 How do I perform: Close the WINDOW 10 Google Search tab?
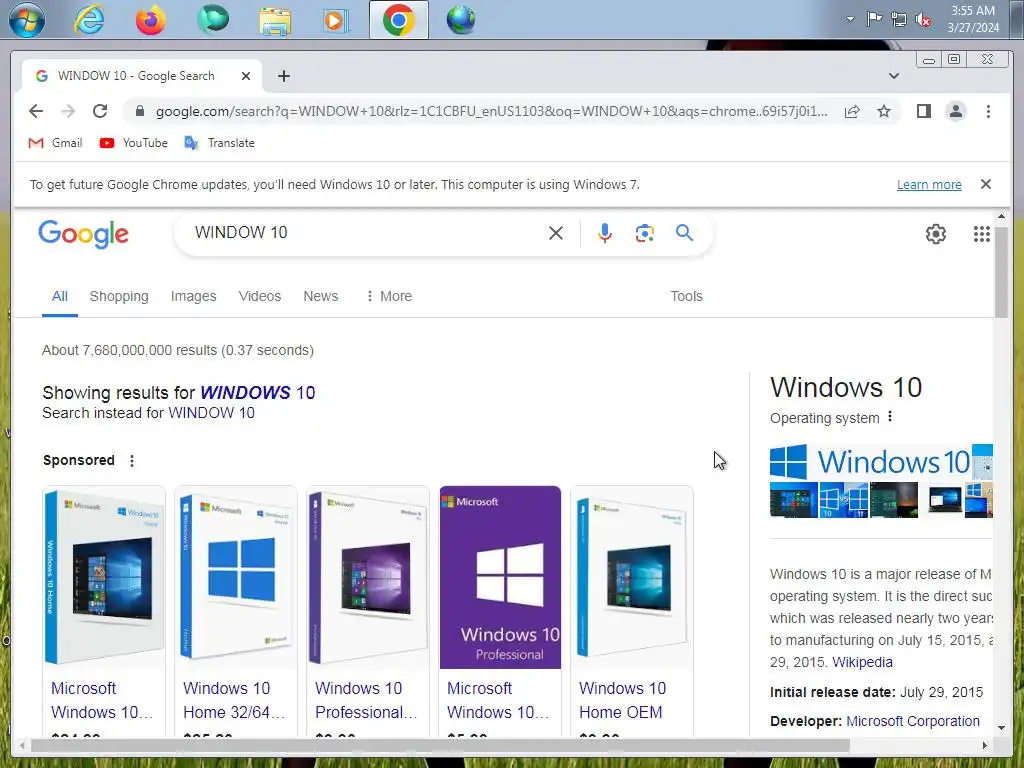pyautogui.click(x=246, y=76)
